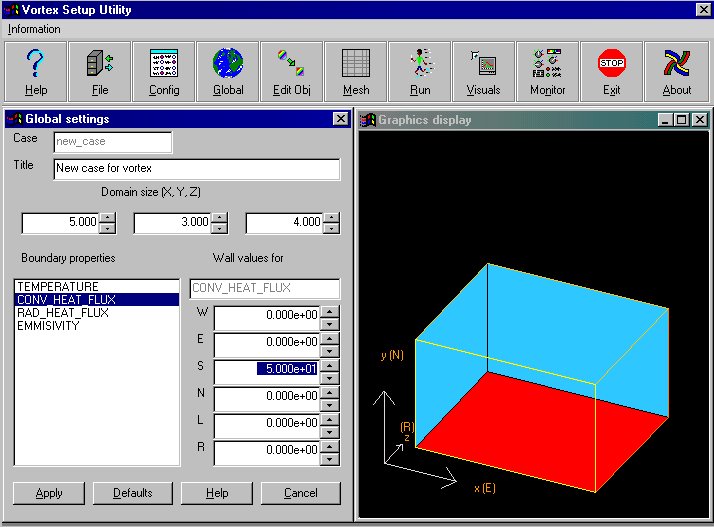Viewport: 714px width, 527px height.
Task: Click the Y domain size field 3.000
Action: click(x=172, y=223)
